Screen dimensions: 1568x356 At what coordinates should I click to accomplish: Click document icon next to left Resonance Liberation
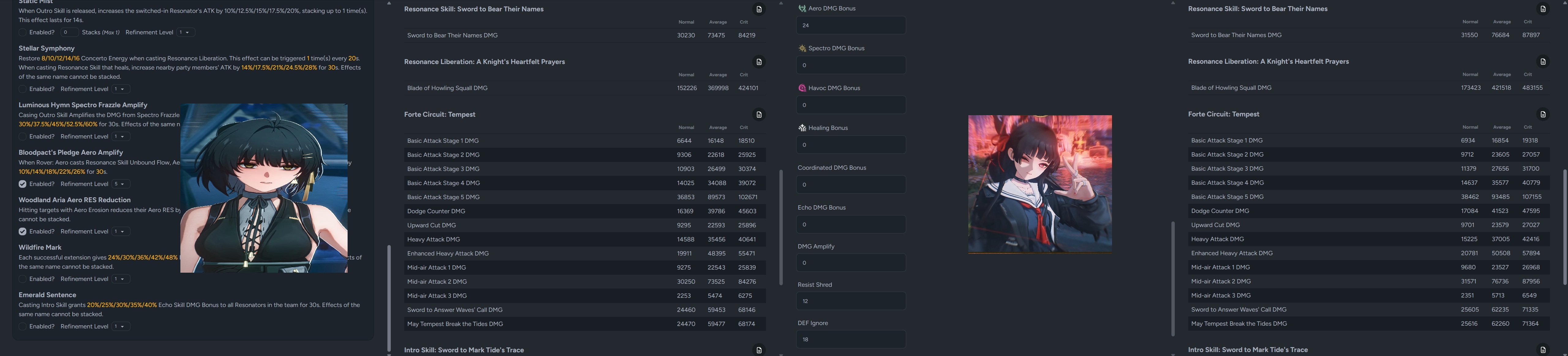[x=759, y=62]
